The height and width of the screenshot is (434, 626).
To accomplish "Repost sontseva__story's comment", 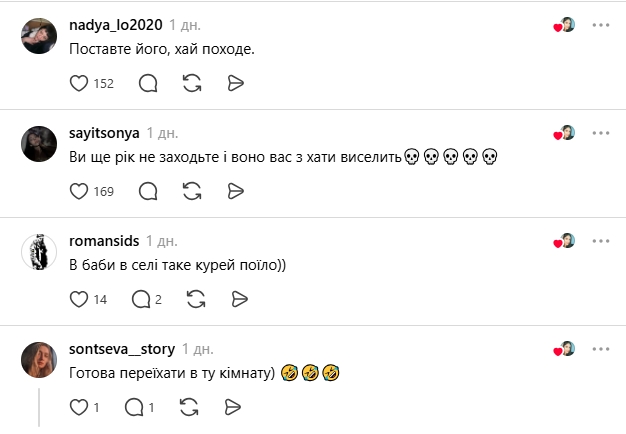I will pos(189,407).
